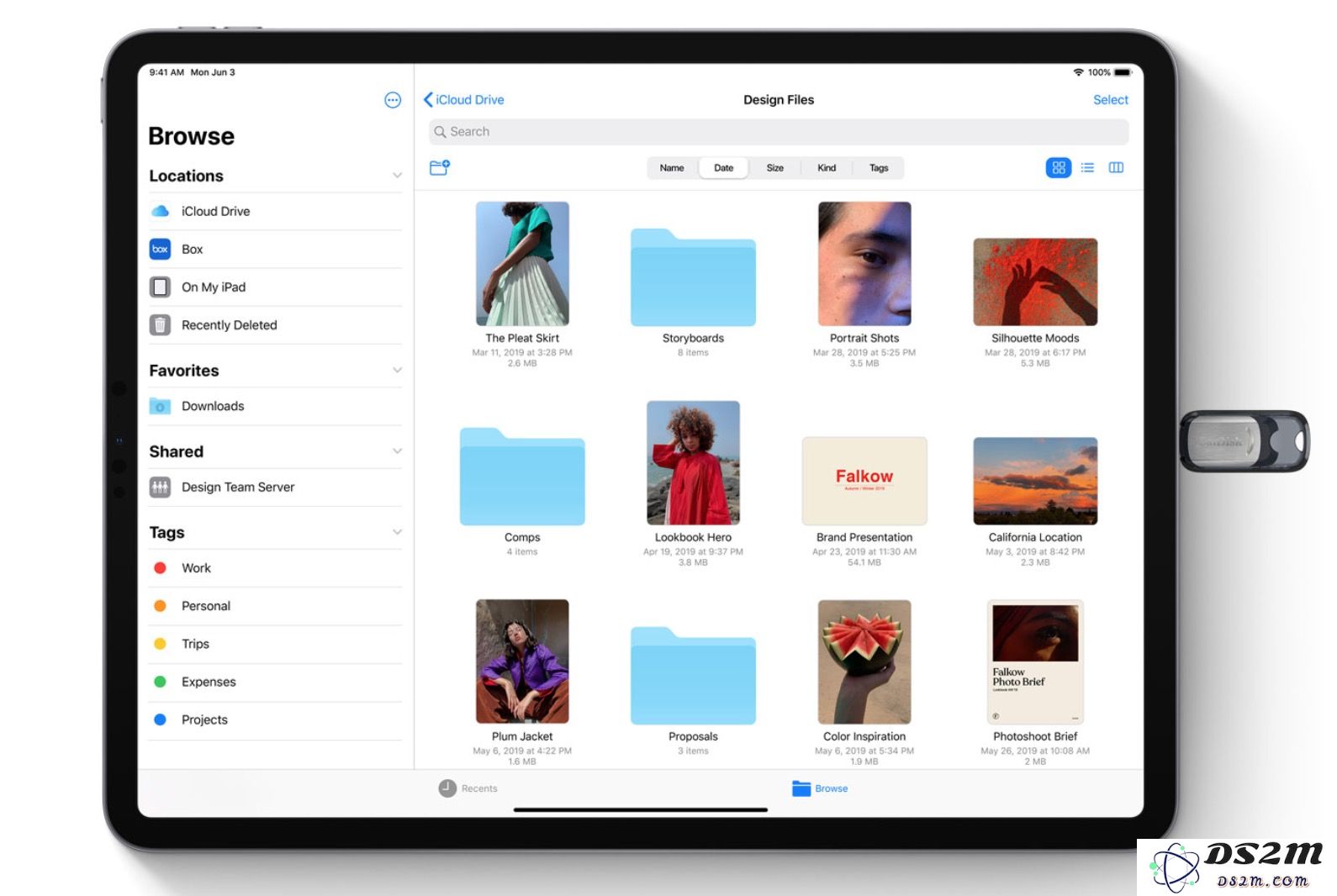The width and height of the screenshot is (1337, 896).
Task: Open California Location image
Action: (1035, 482)
